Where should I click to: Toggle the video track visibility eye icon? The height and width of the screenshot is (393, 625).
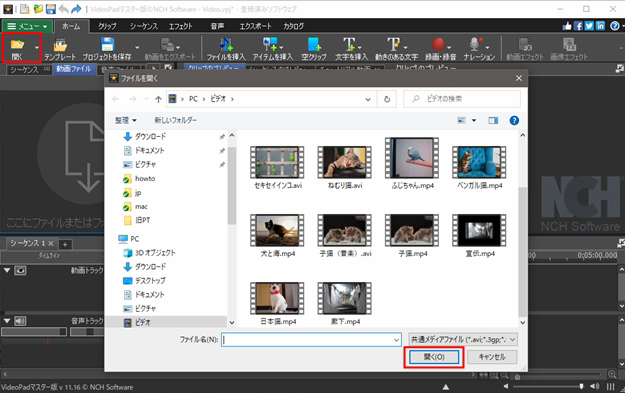click(20, 270)
